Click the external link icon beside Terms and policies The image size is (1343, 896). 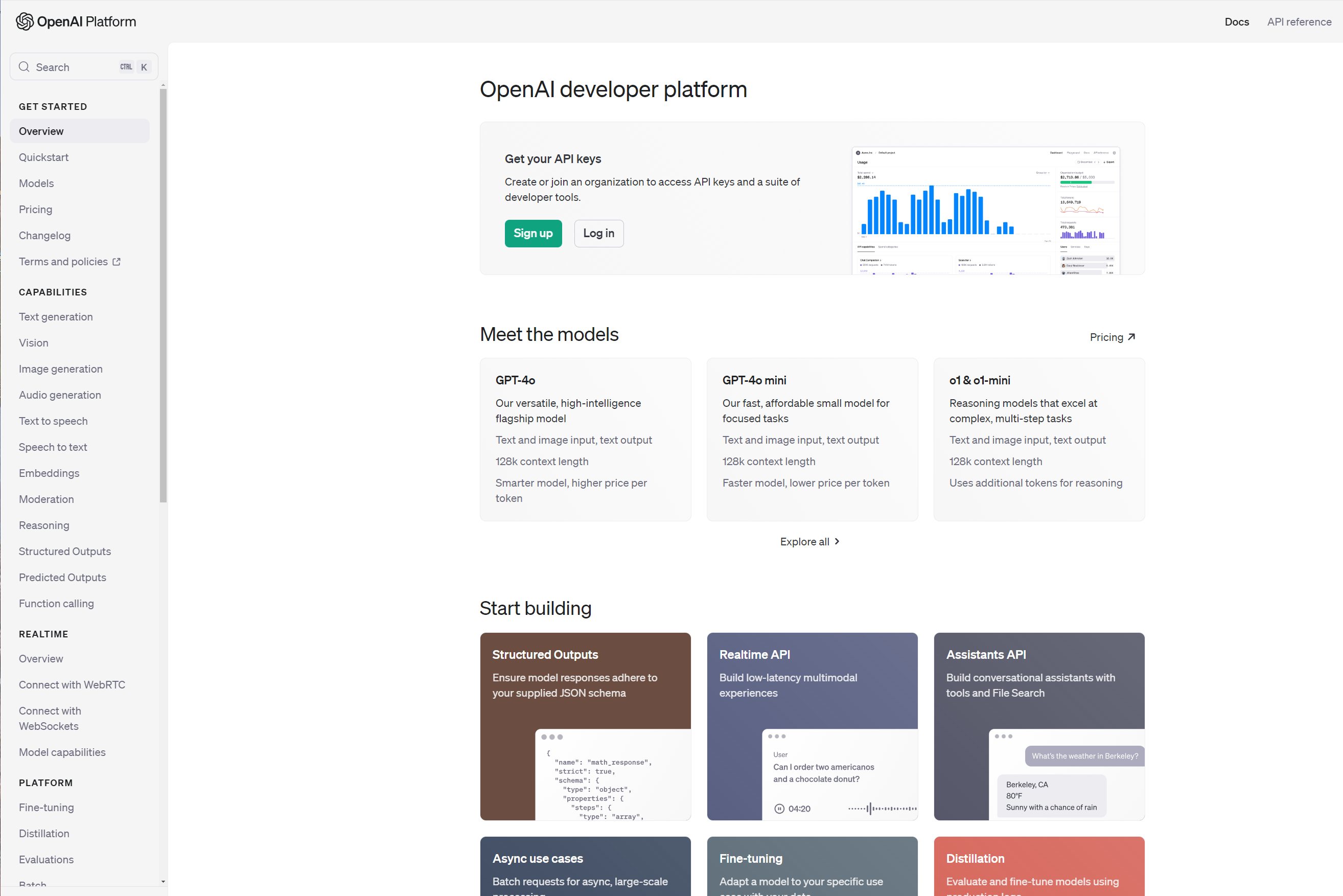pyautogui.click(x=117, y=262)
